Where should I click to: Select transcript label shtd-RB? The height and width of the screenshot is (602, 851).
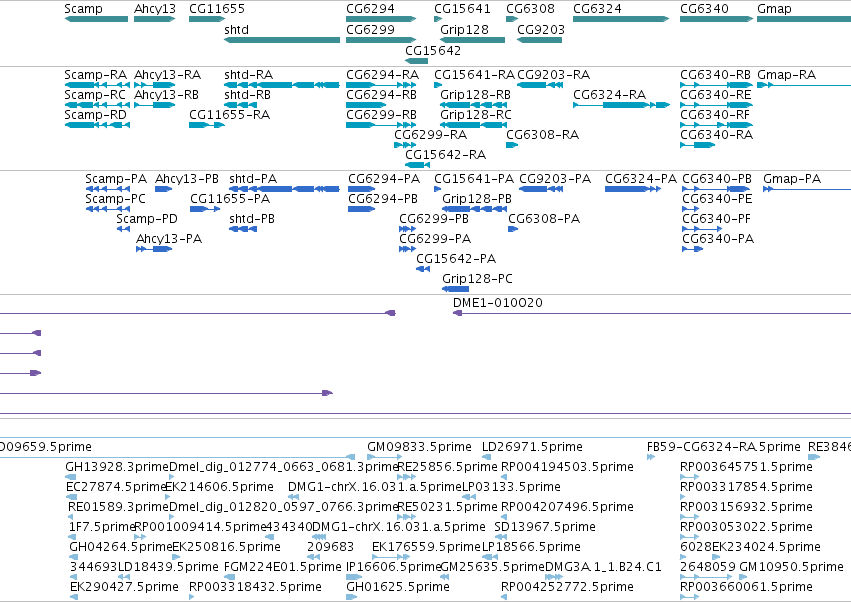(247, 95)
